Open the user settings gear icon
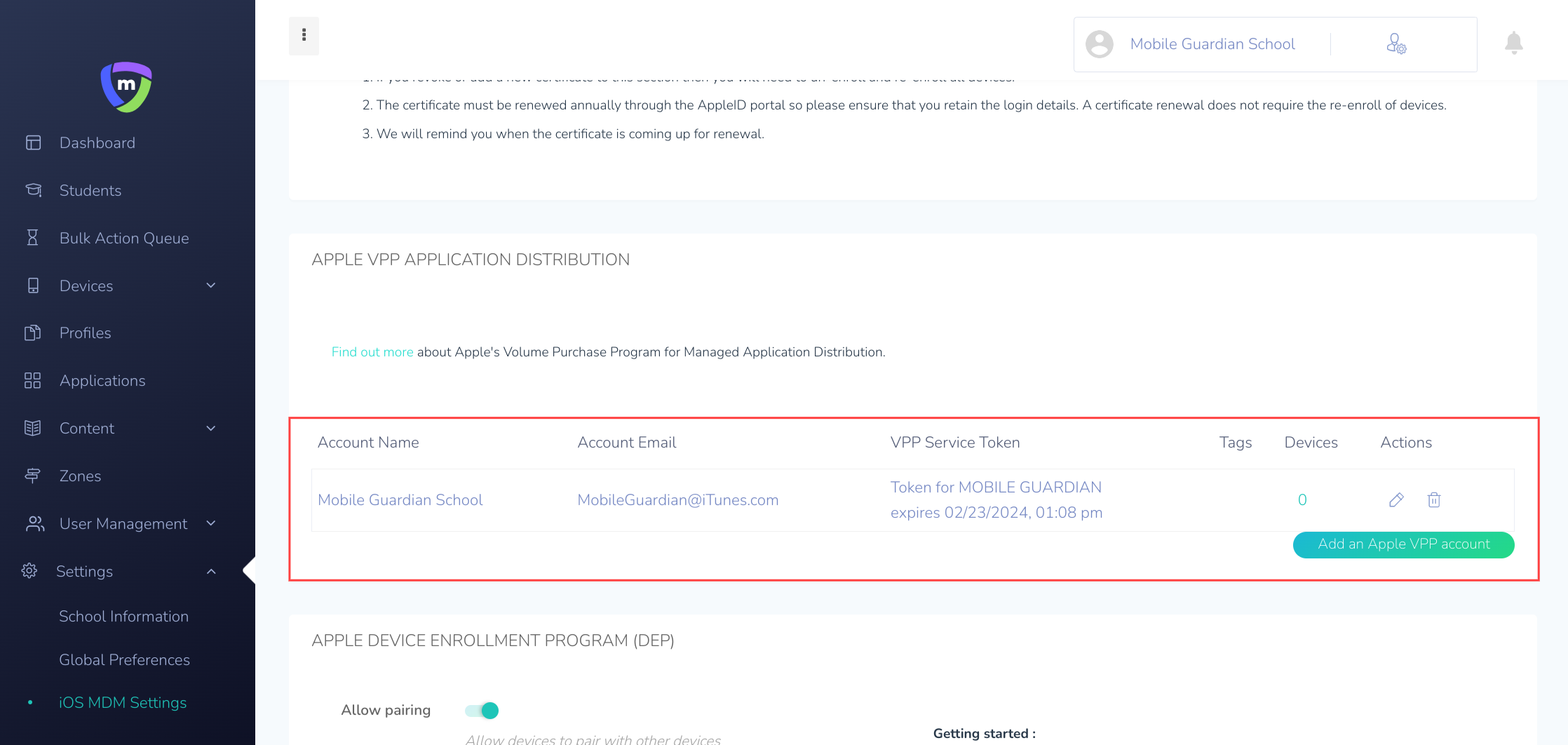 pos(1396,44)
